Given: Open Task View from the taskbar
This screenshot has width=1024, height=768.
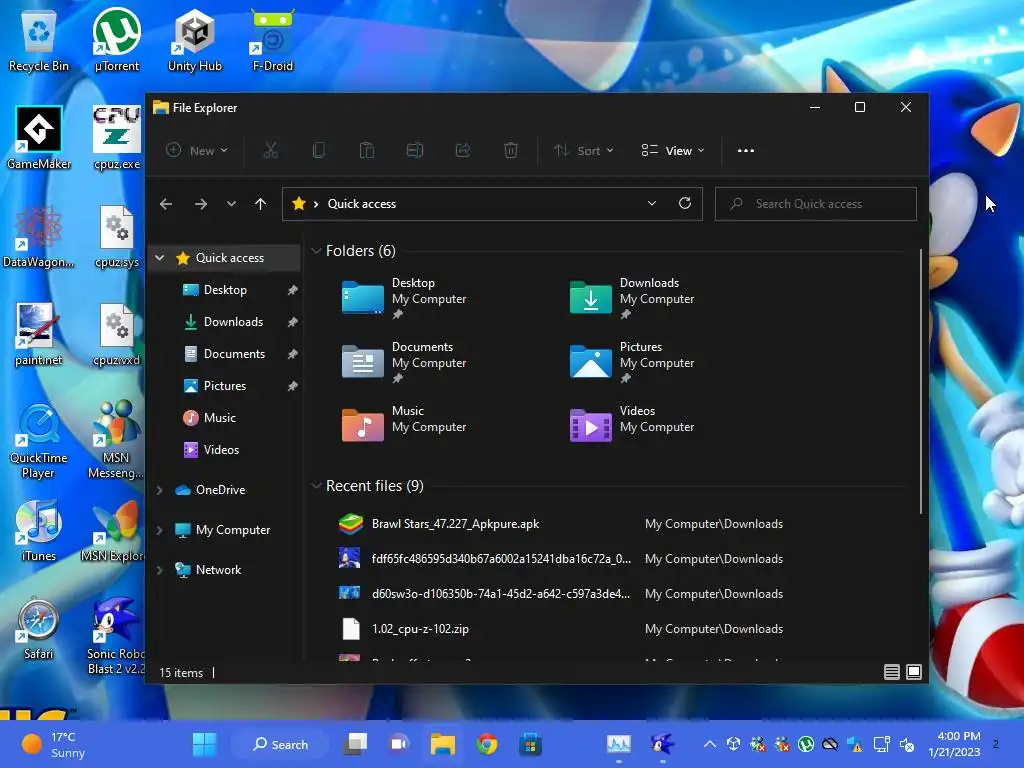Looking at the screenshot, I should pos(356,744).
